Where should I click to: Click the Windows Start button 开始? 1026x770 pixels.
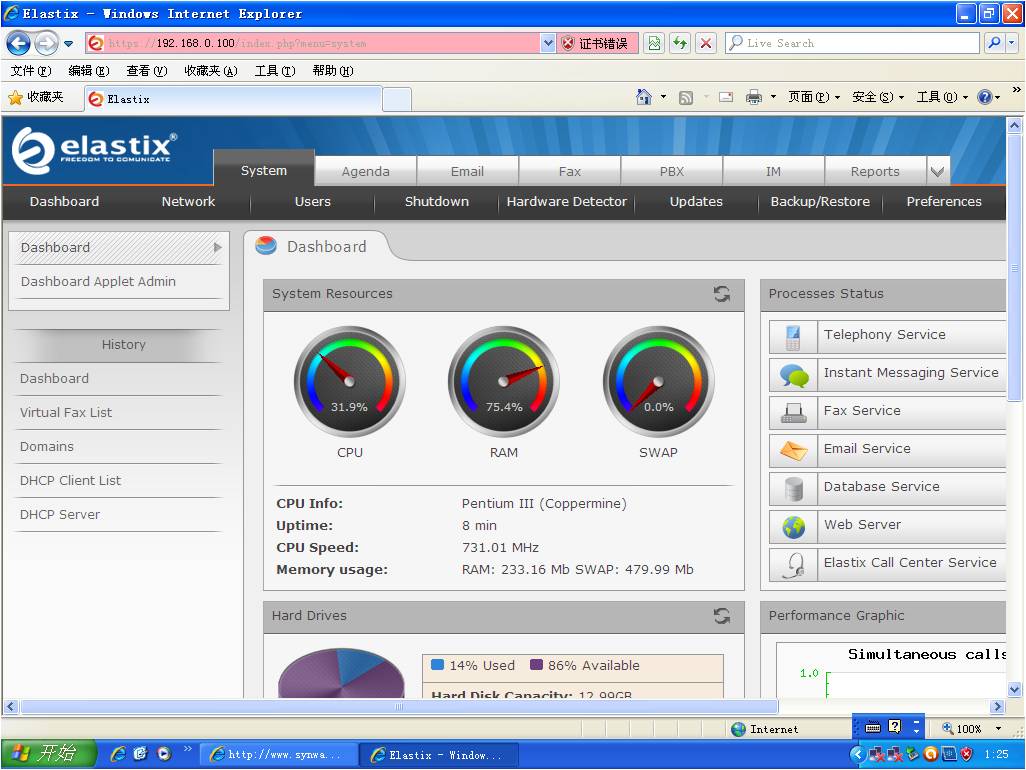[x=48, y=754]
